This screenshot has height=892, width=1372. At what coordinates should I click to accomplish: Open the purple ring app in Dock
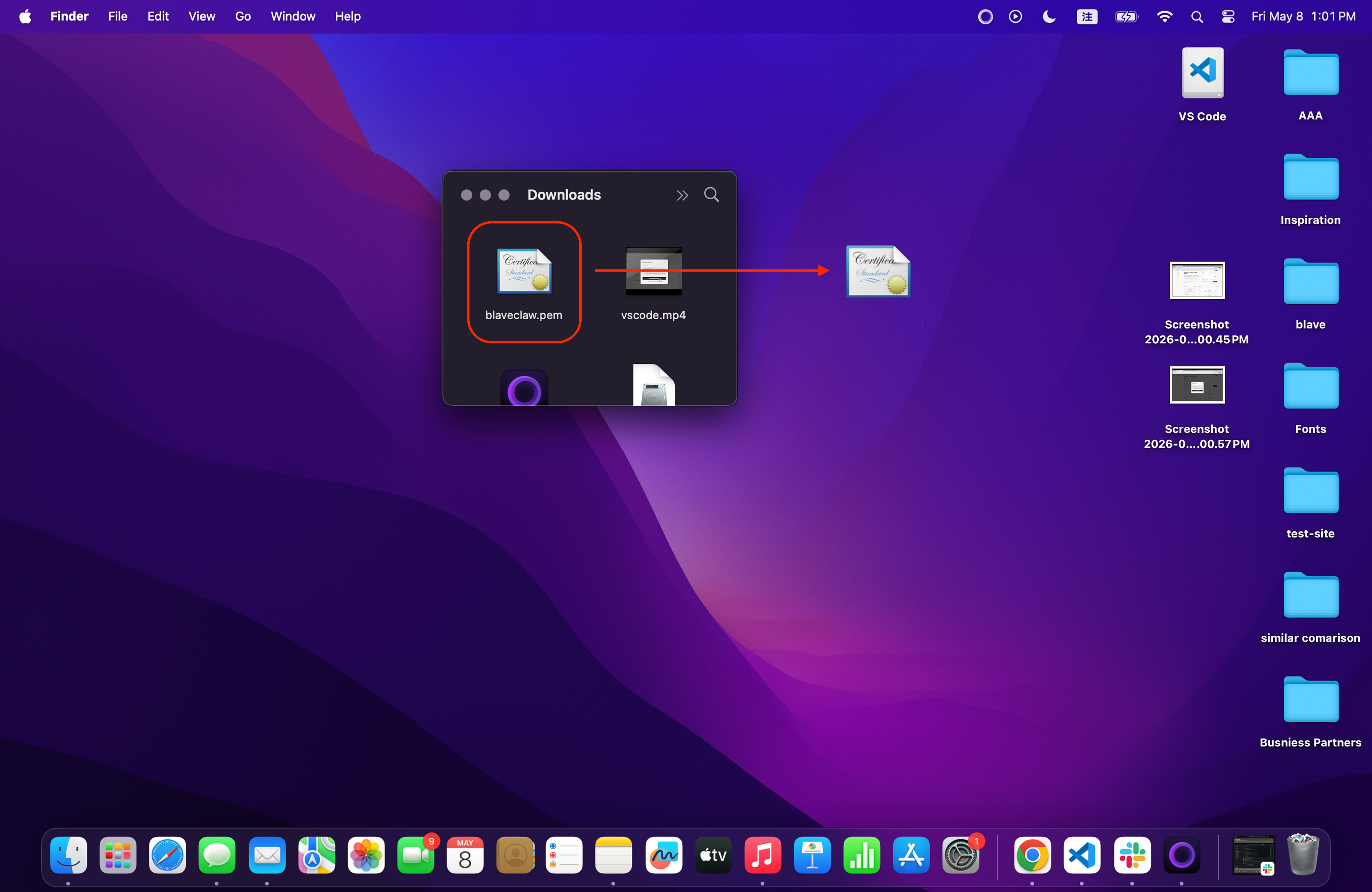click(1182, 855)
